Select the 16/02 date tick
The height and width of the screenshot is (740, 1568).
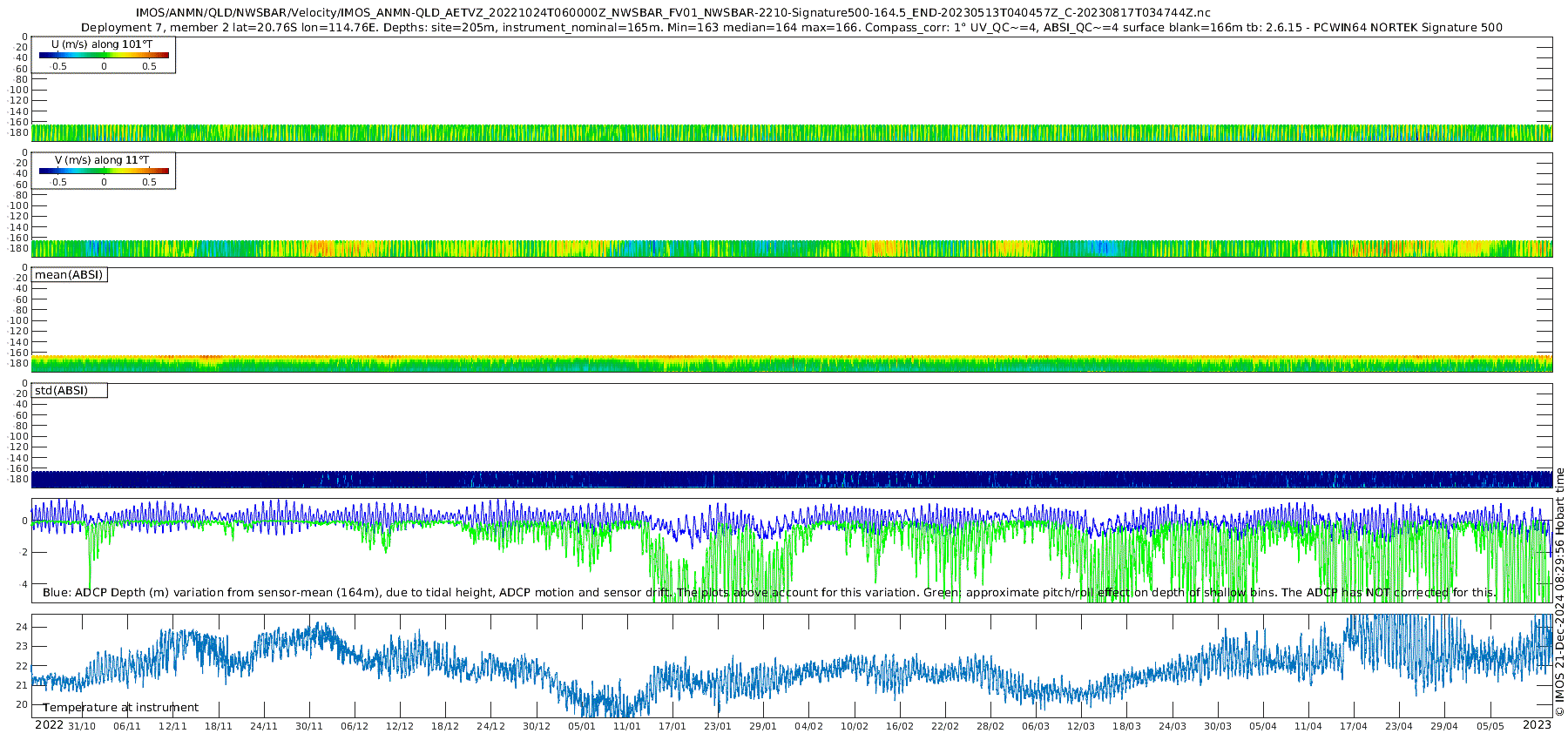pos(900,726)
